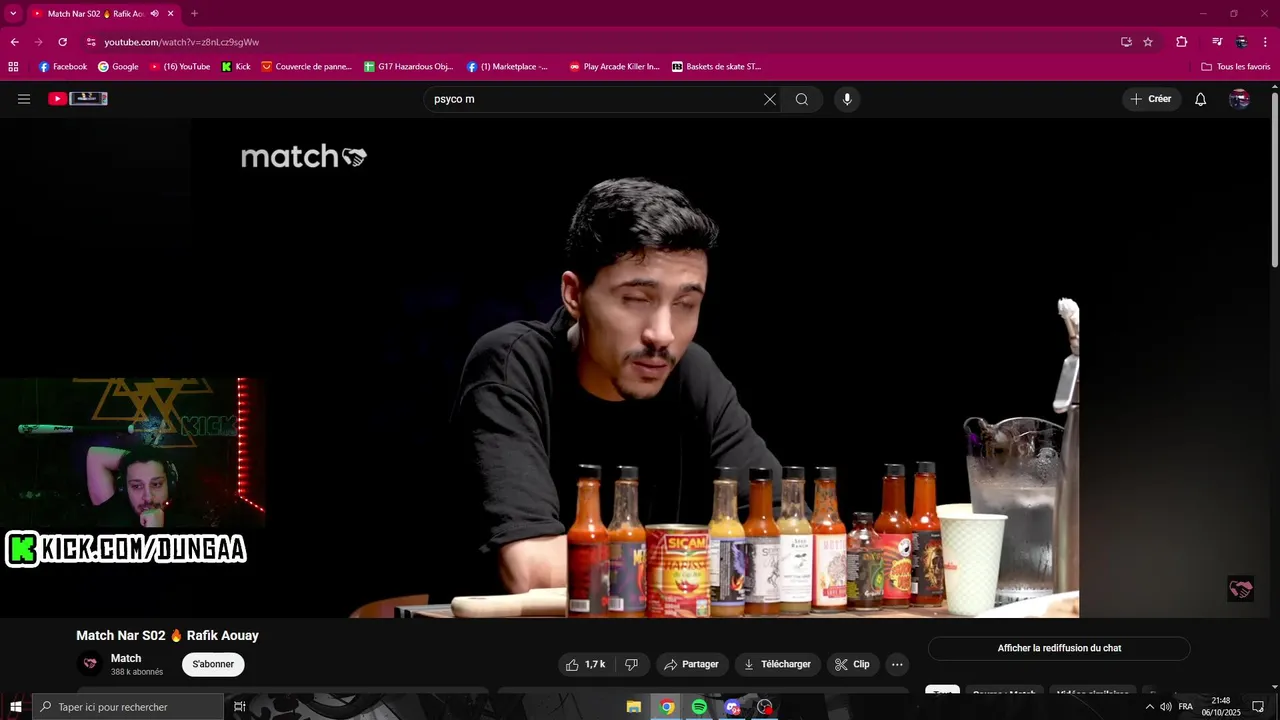1280x720 pixels.
Task: Click the magnifier search button
Action: coord(802,99)
